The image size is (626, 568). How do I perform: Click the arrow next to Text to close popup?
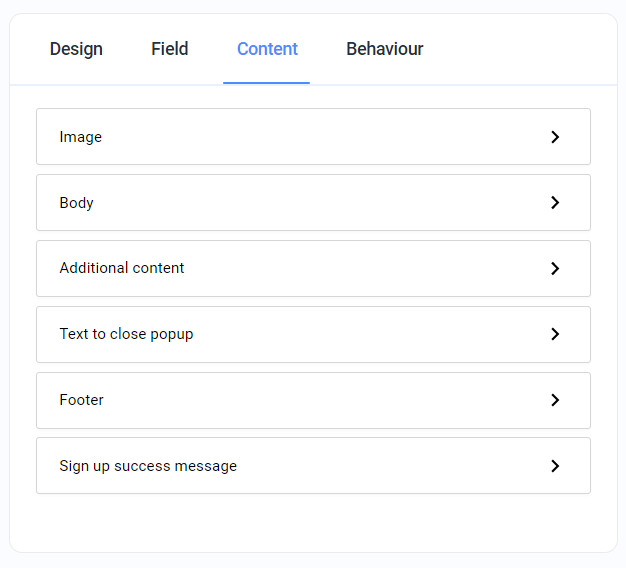pos(555,335)
